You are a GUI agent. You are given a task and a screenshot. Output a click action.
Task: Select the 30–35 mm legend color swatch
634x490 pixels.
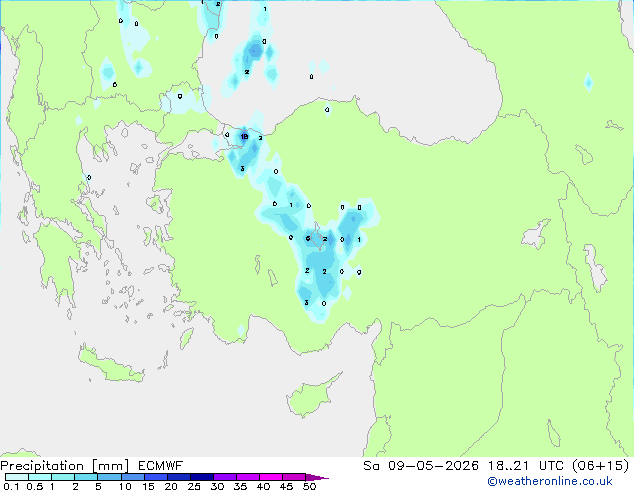[x=224, y=477]
